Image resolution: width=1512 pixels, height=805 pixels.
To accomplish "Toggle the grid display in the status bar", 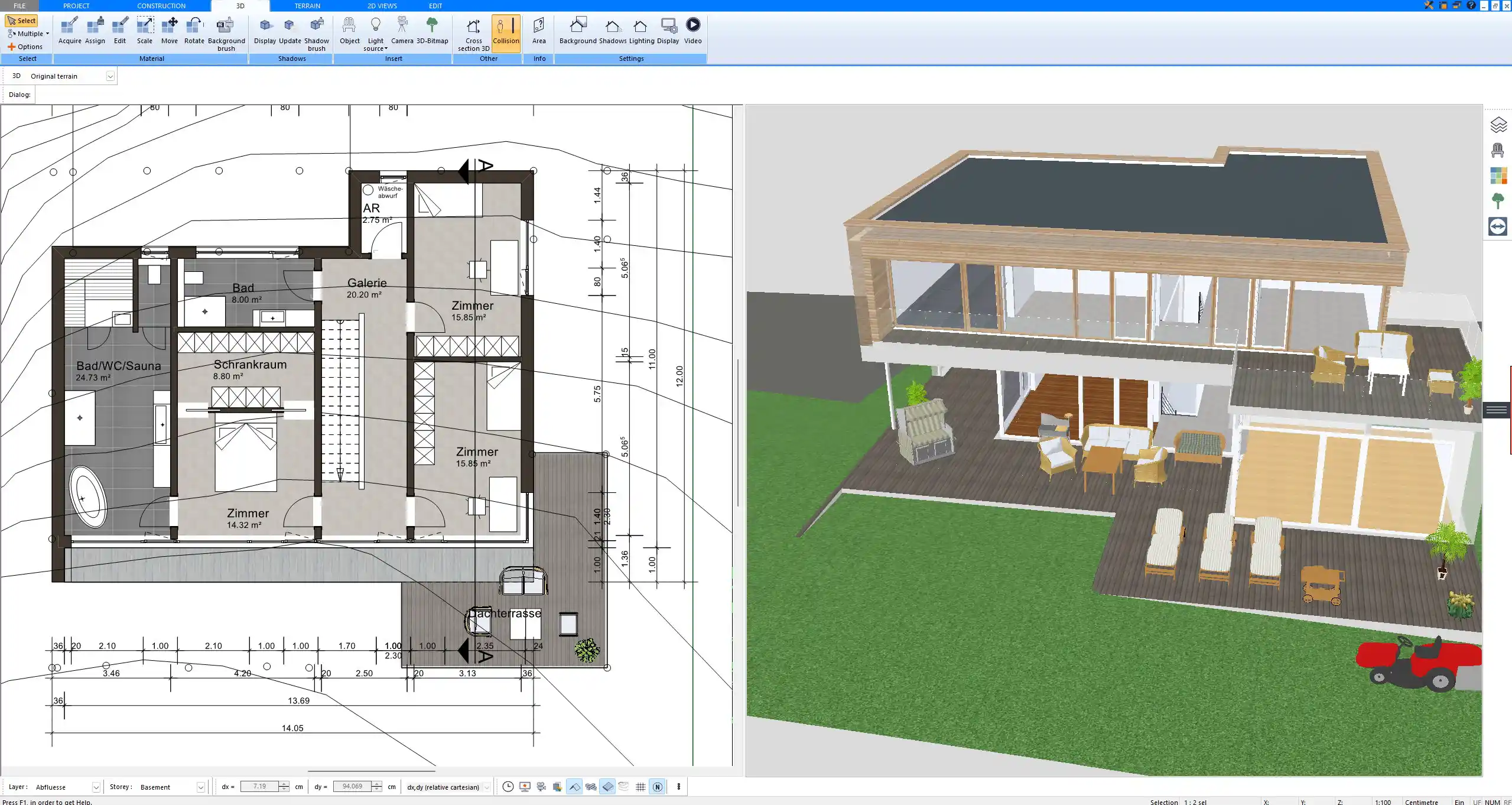I will click(640, 787).
